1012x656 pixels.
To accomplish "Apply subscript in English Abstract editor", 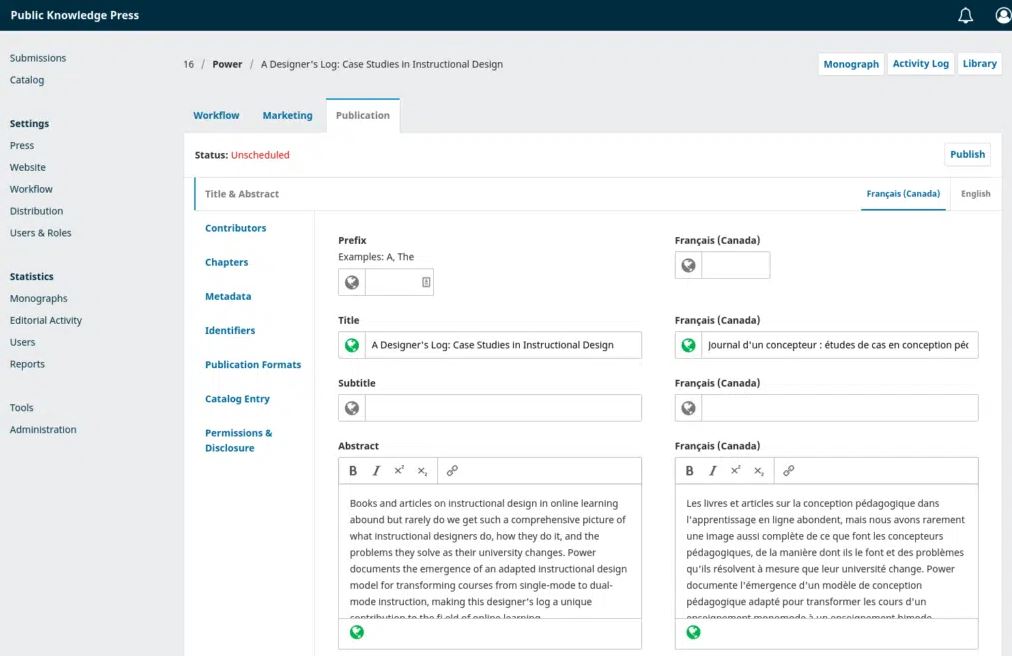I will tap(423, 471).
